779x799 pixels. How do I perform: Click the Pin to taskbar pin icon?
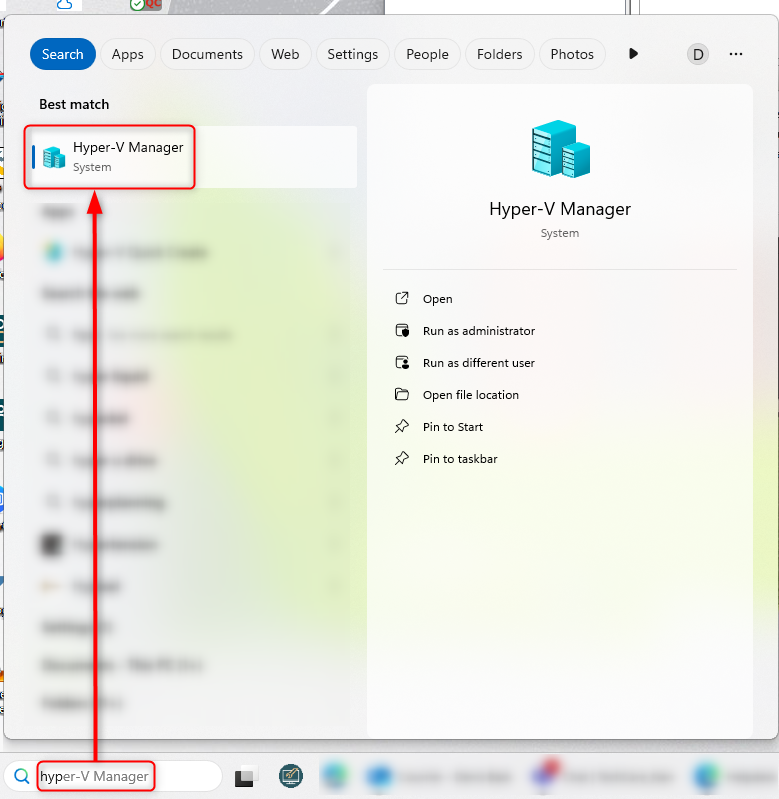point(402,458)
